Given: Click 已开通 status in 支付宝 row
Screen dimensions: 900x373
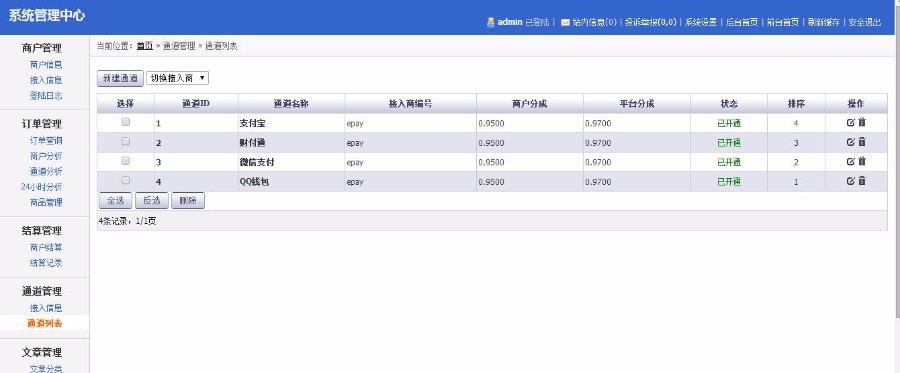Looking at the screenshot, I should pos(729,123).
